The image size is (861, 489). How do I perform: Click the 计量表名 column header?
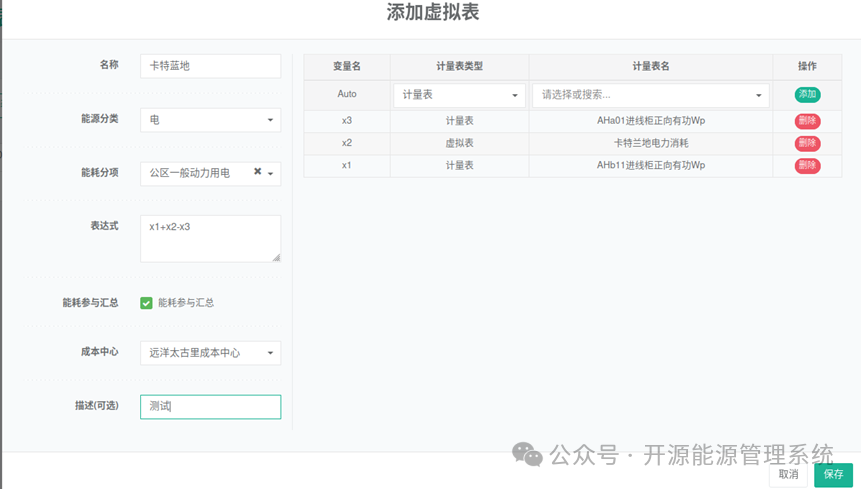coord(651,66)
